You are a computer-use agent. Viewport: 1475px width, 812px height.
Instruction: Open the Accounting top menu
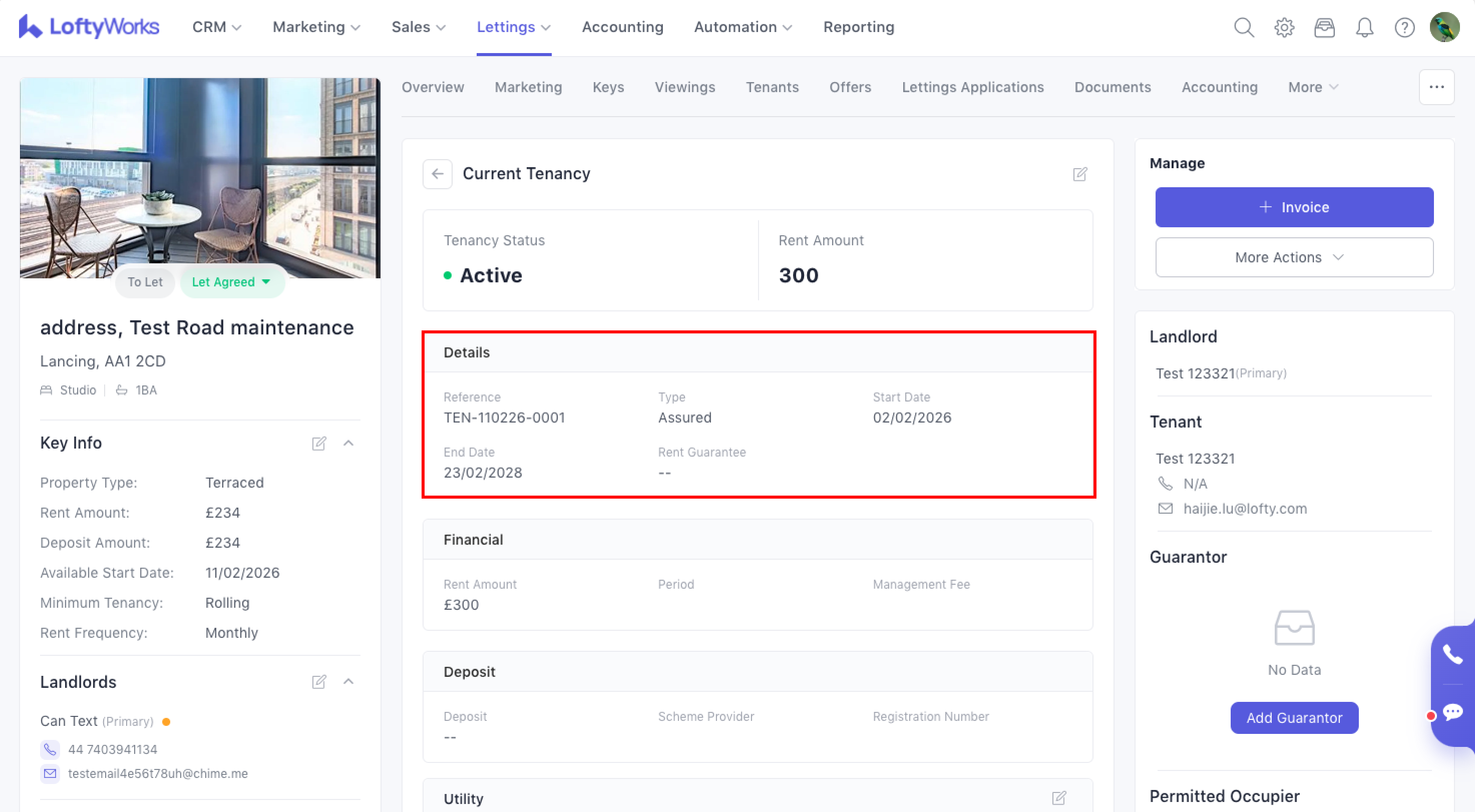pyautogui.click(x=622, y=27)
